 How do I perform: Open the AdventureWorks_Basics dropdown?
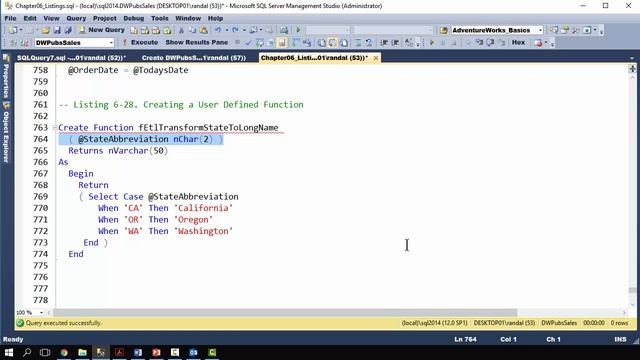540,30
